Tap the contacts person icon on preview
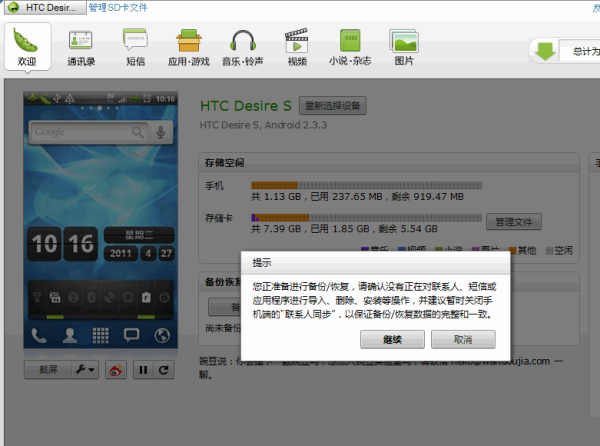Image resolution: width=600 pixels, height=446 pixels. coord(70,335)
